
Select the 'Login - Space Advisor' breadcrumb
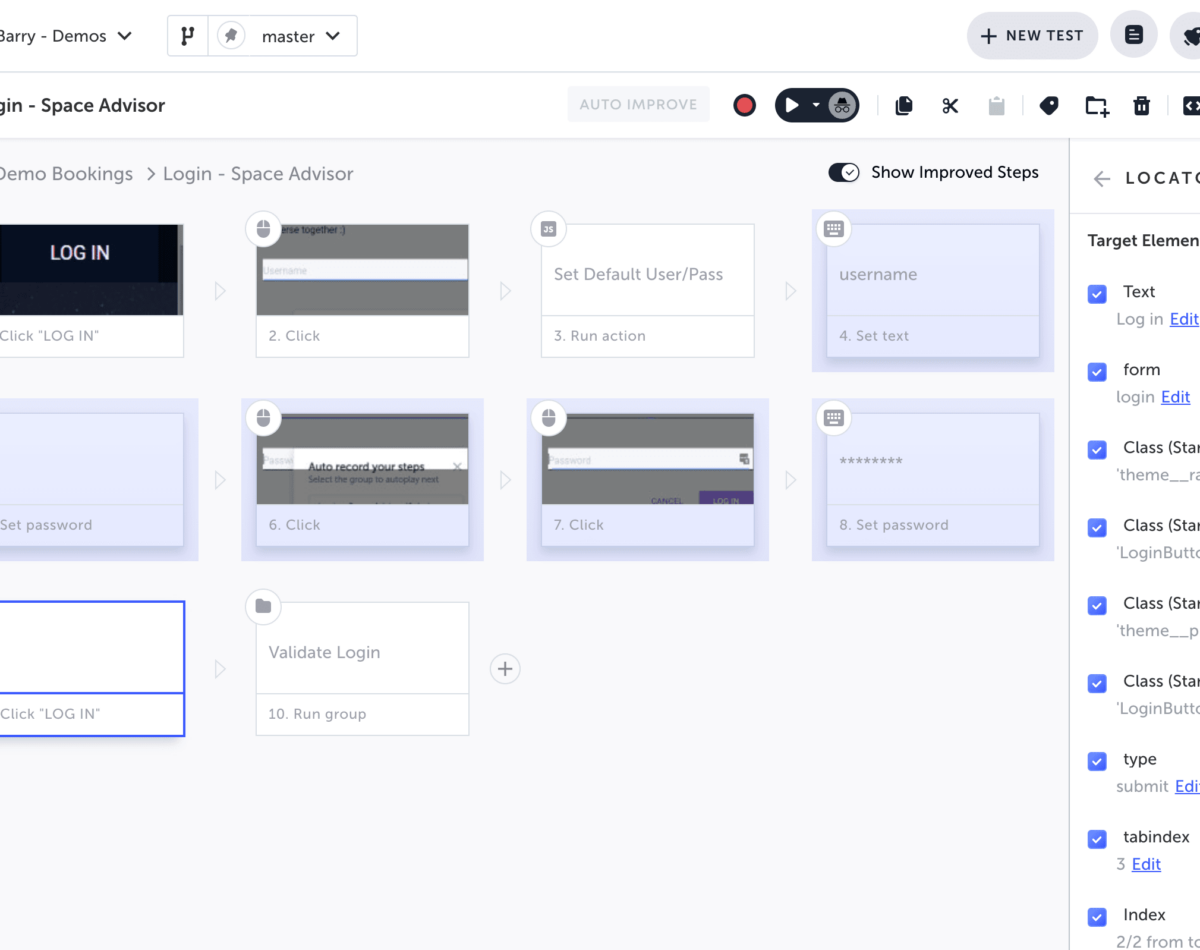(x=258, y=173)
